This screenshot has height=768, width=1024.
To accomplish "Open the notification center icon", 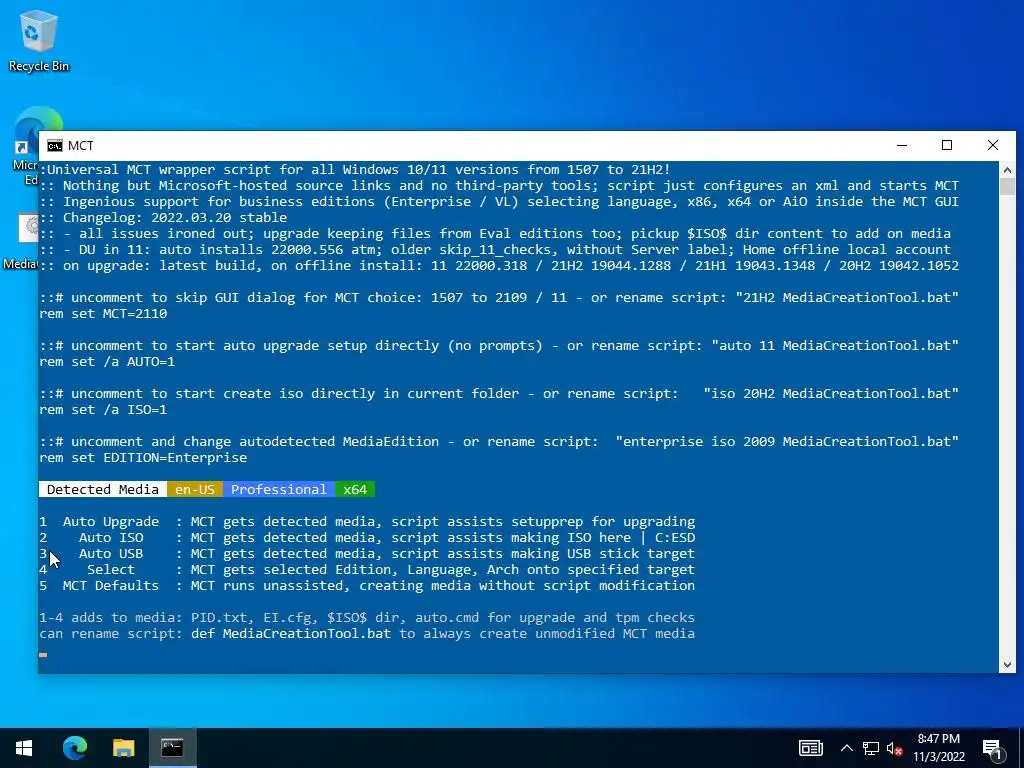I will [992, 749].
